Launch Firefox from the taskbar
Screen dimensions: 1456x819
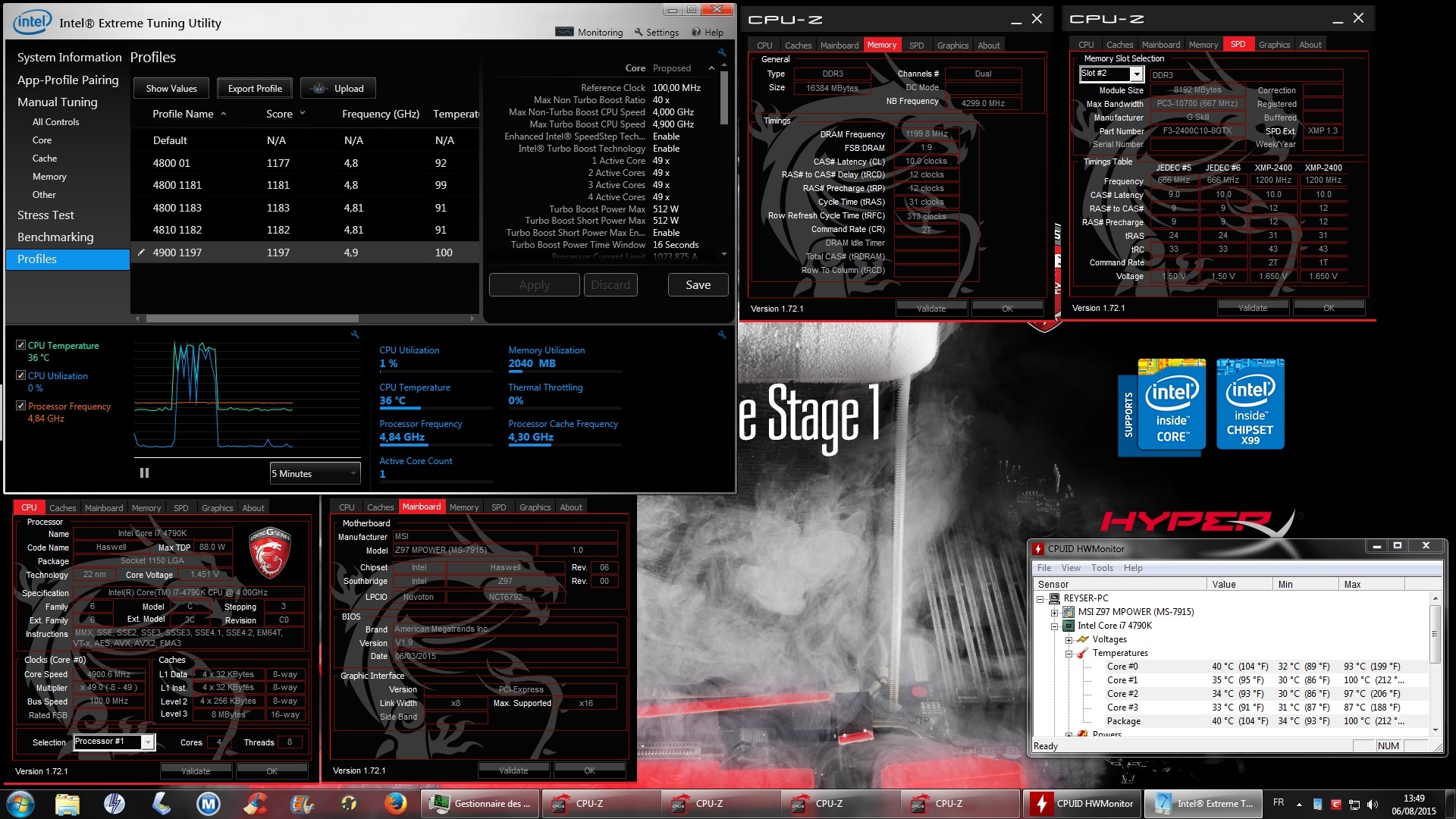coord(394,804)
